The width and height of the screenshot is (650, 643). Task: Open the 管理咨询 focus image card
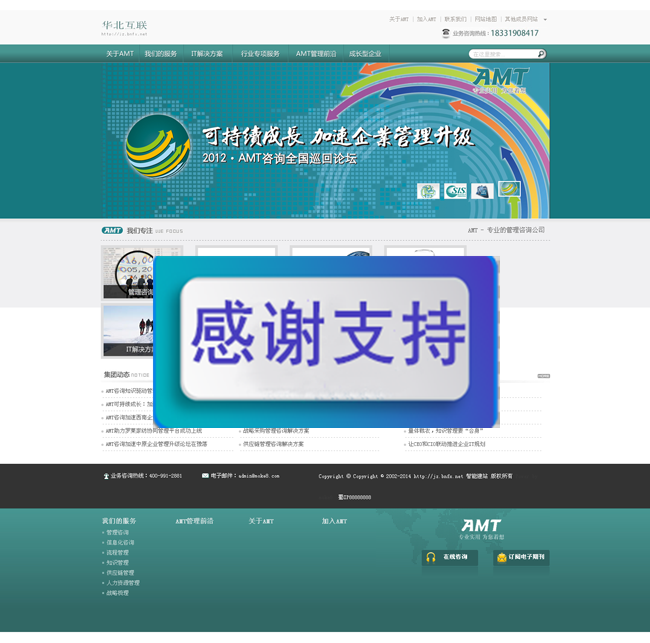[x=128, y=272]
